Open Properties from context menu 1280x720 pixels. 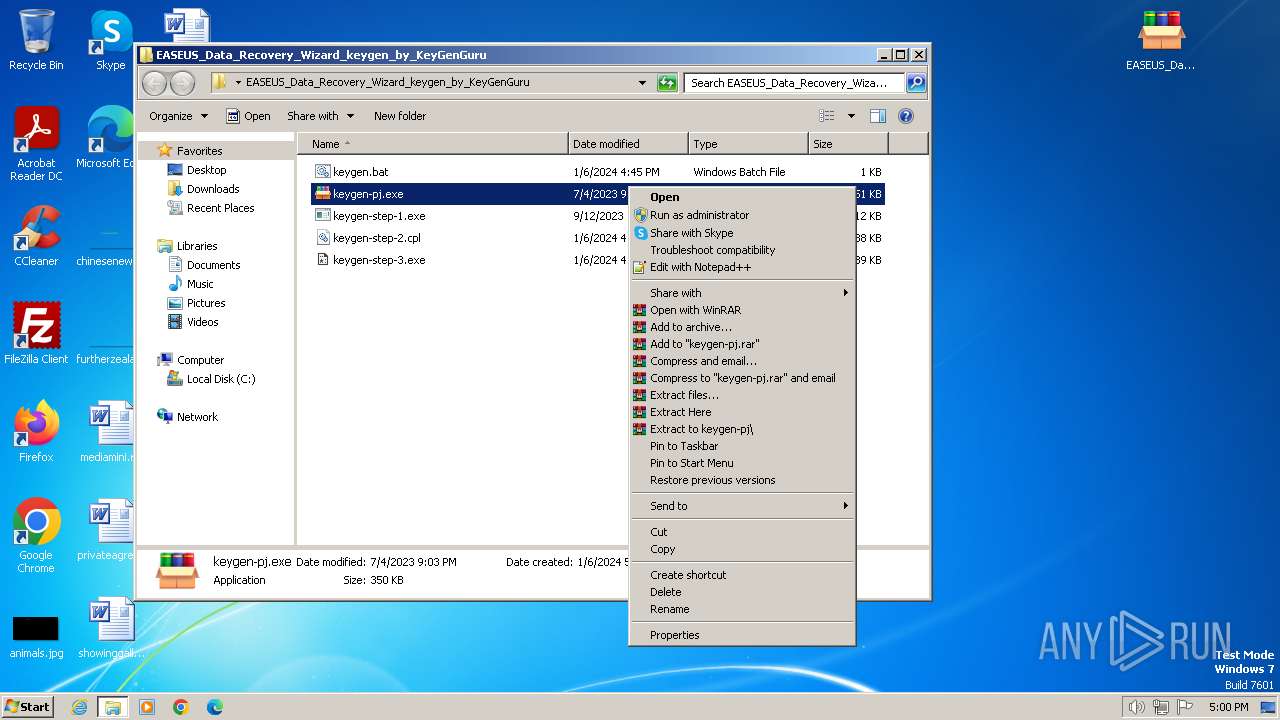click(x=742, y=635)
